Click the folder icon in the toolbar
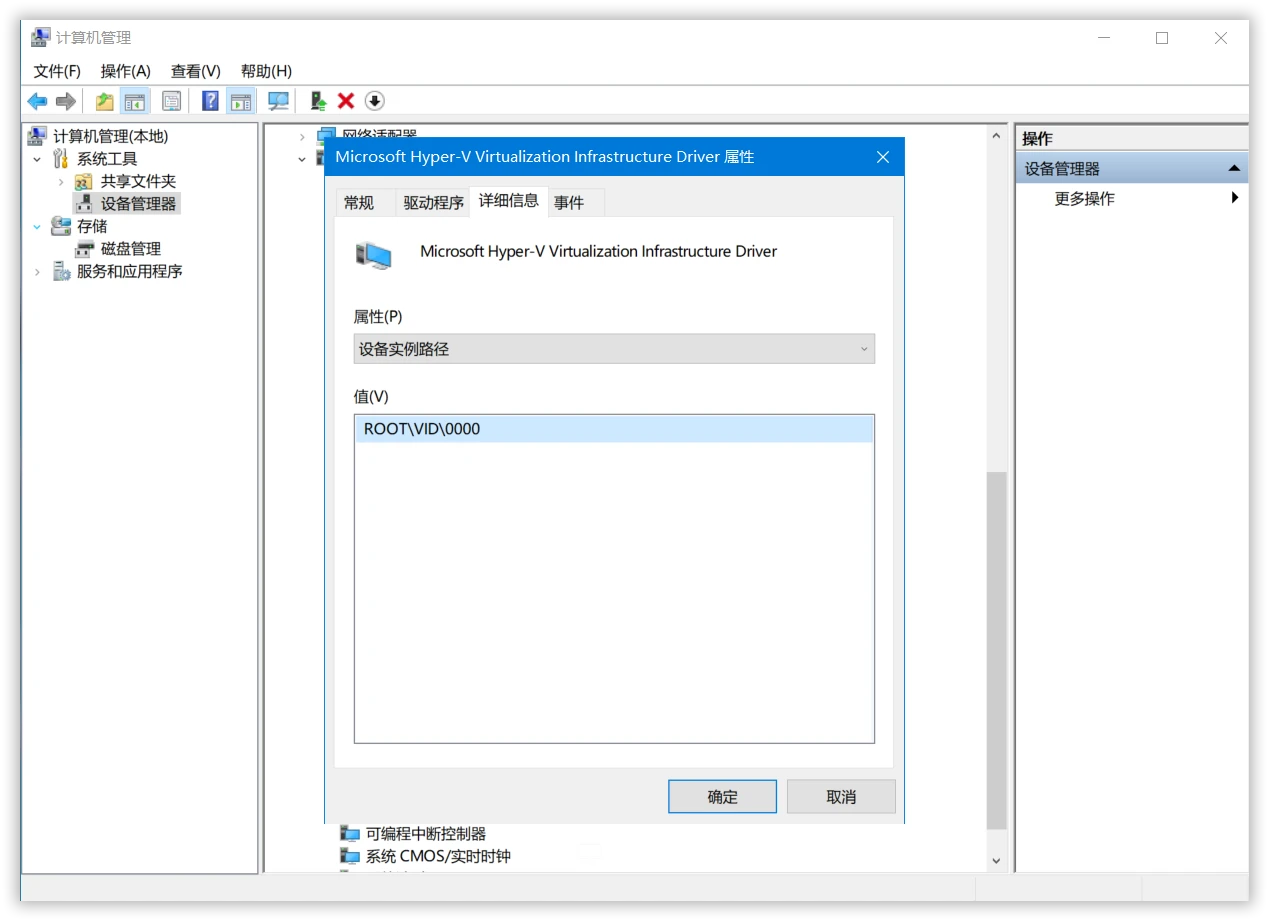This screenshot has height=921, width=1269. coord(104,100)
